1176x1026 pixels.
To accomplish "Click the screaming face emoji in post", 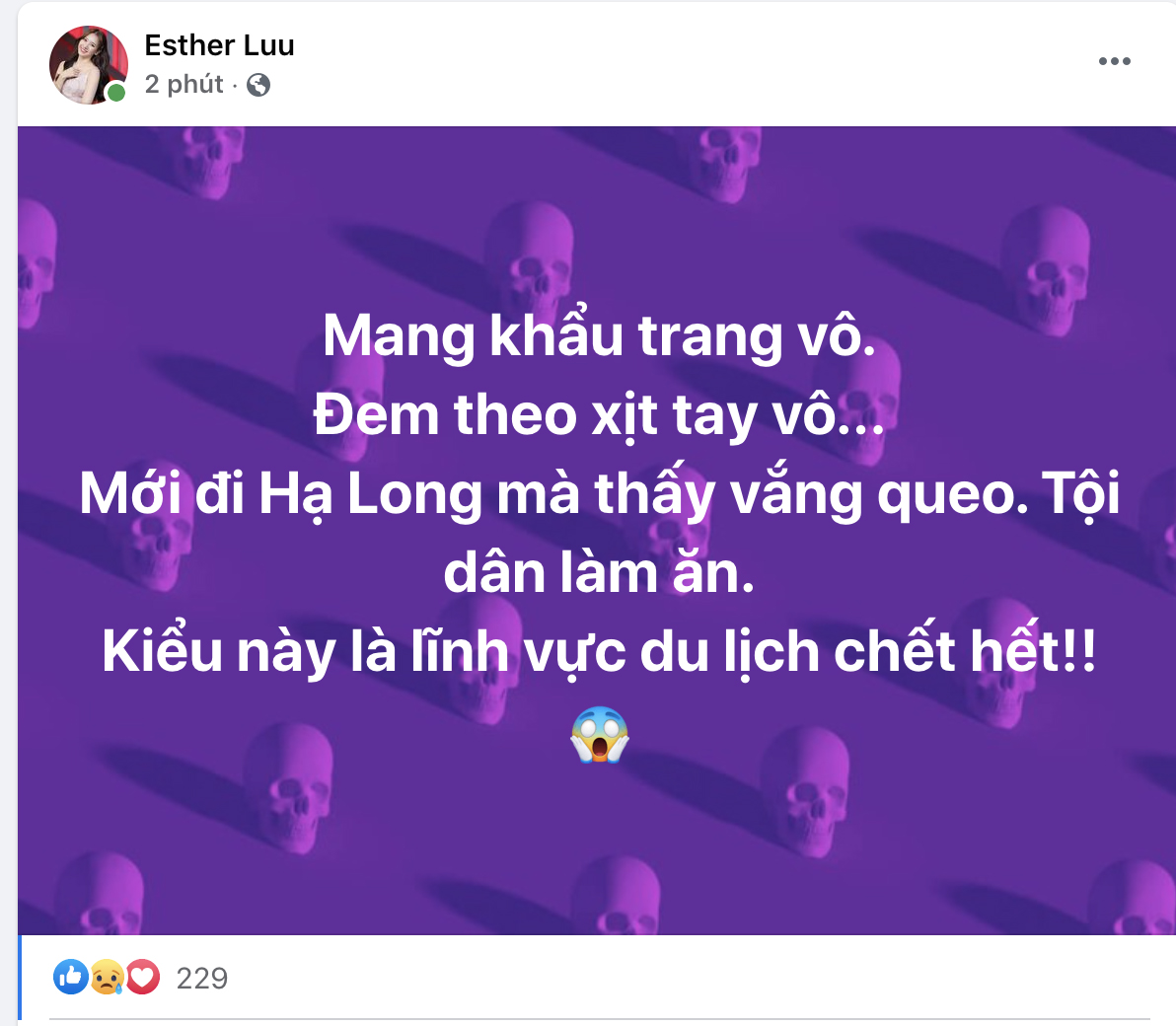I will pyautogui.click(x=599, y=734).
